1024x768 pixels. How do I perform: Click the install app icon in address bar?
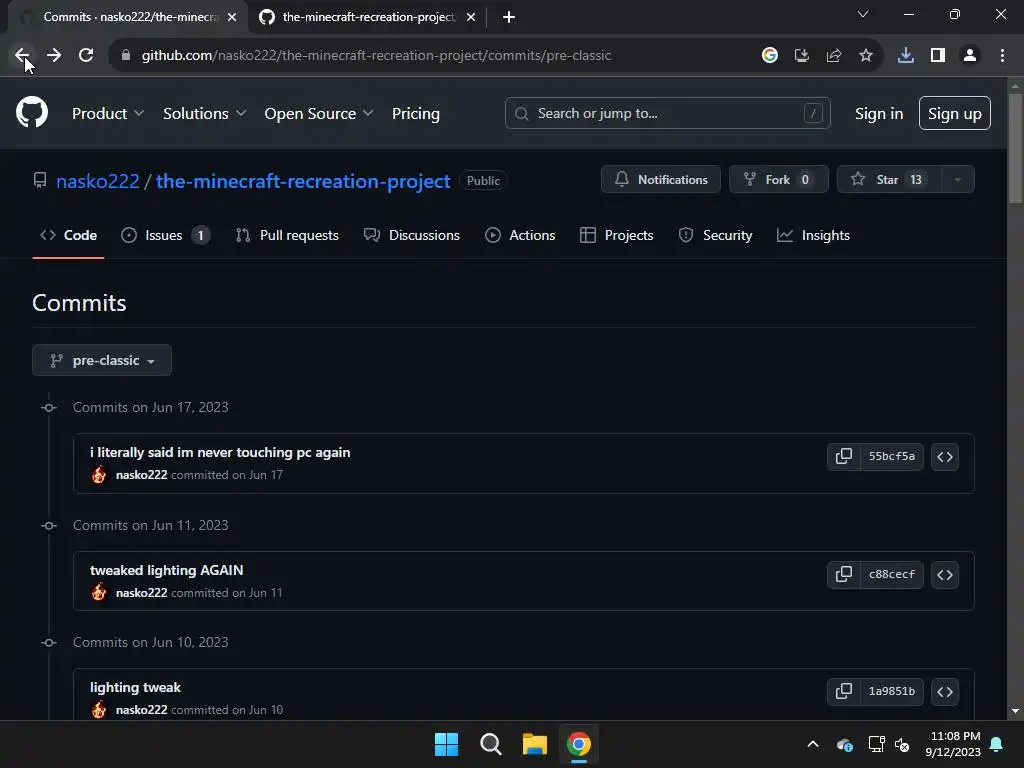[802, 56]
